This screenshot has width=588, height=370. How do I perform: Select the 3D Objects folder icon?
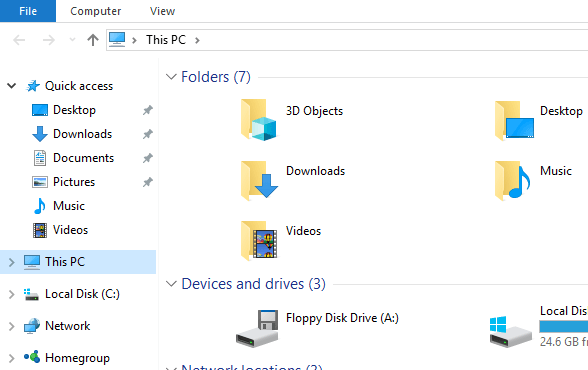pos(259,120)
